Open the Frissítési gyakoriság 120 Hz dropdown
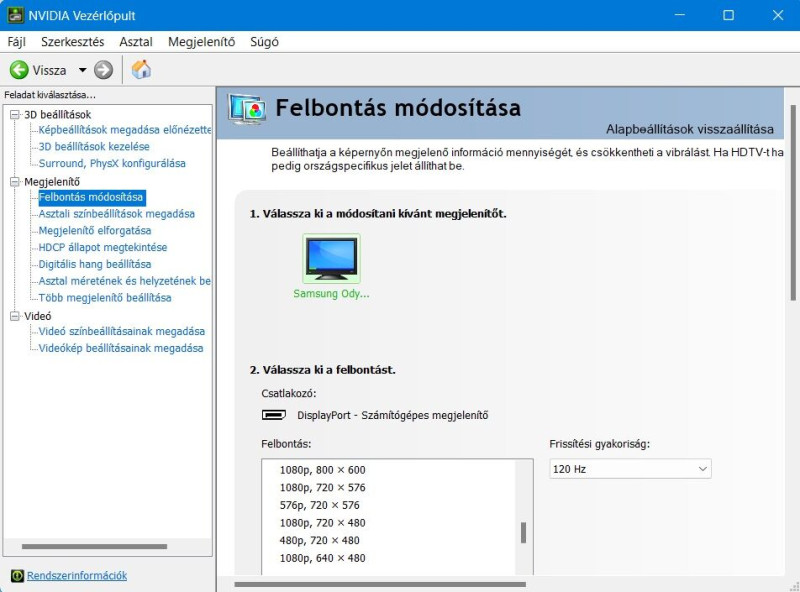This screenshot has width=800, height=592. pos(630,469)
